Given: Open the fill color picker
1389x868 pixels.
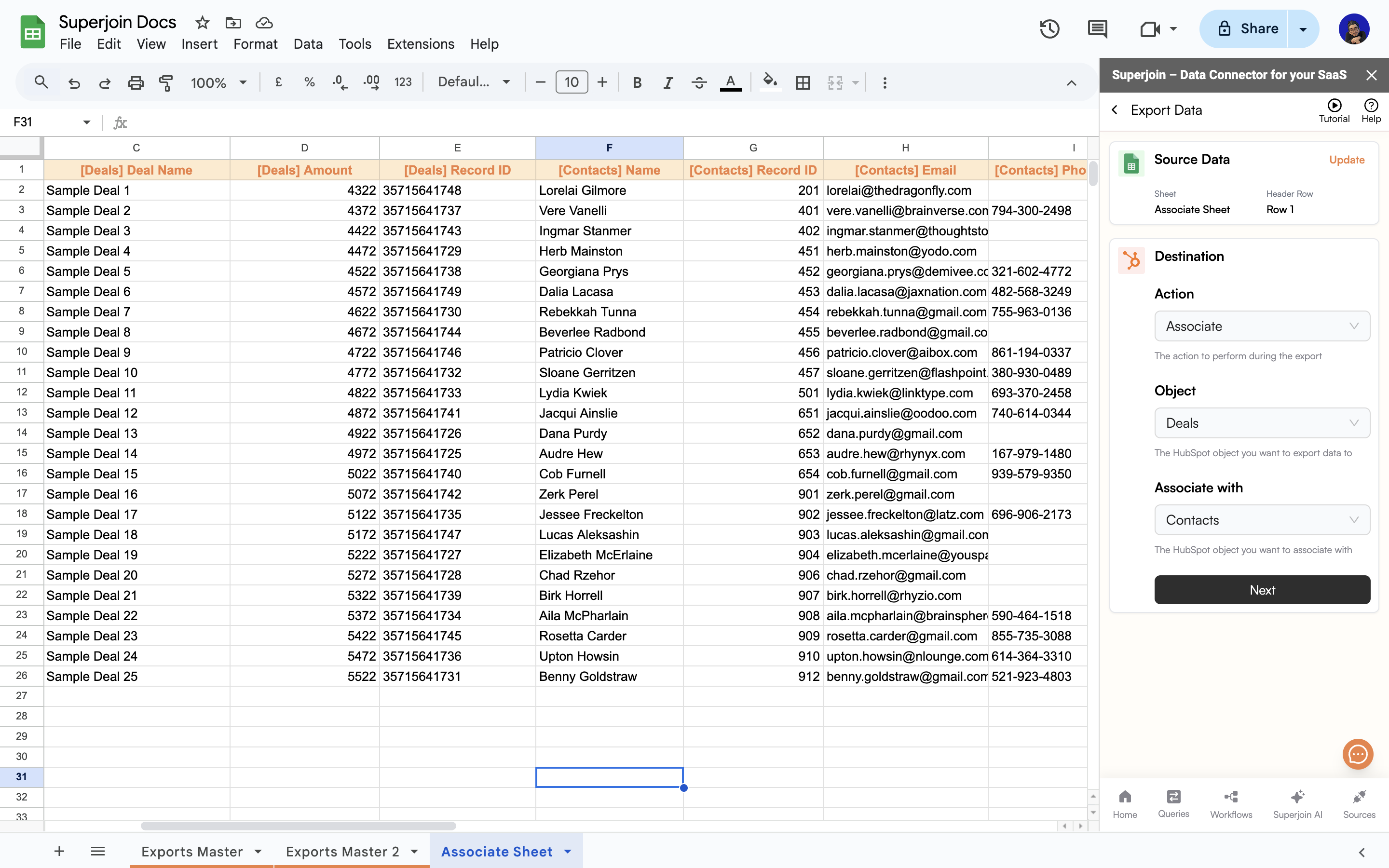Looking at the screenshot, I should pyautogui.click(x=770, y=81).
